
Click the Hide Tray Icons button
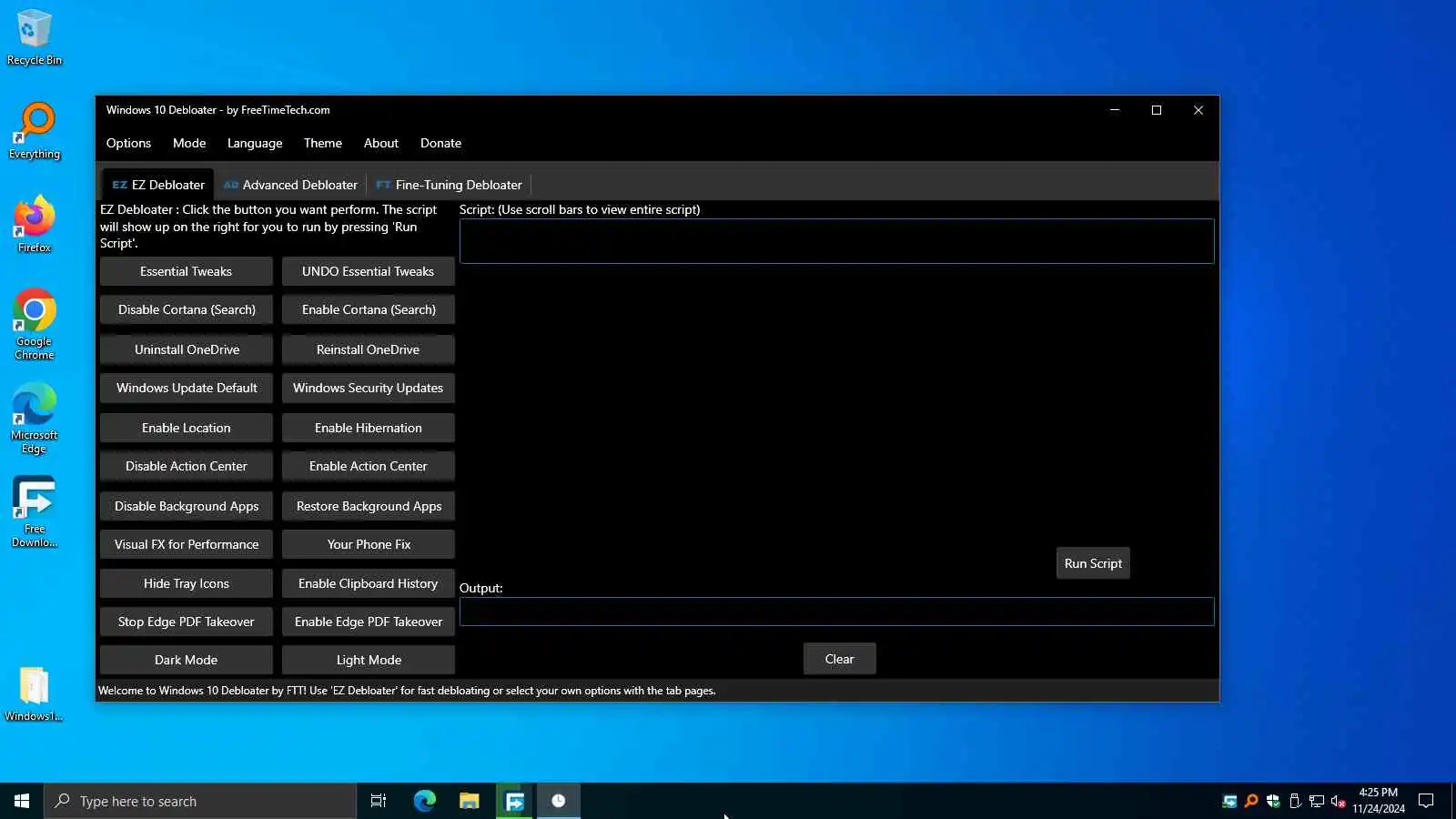(187, 583)
